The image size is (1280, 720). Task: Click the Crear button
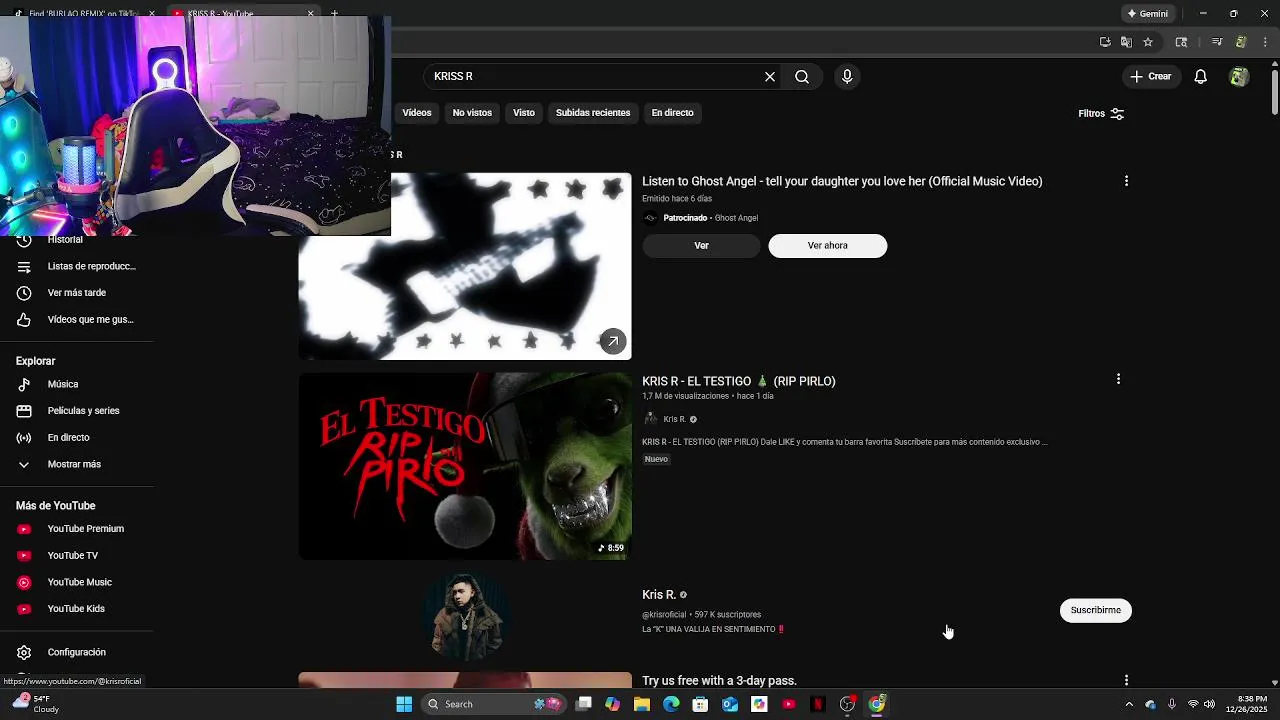click(1151, 76)
